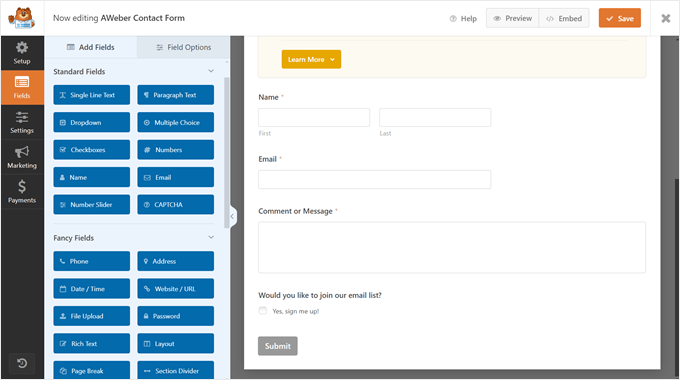Click the WPForms bear mascot logo
The width and height of the screenshot is (680, 380).
coord(22,18)
